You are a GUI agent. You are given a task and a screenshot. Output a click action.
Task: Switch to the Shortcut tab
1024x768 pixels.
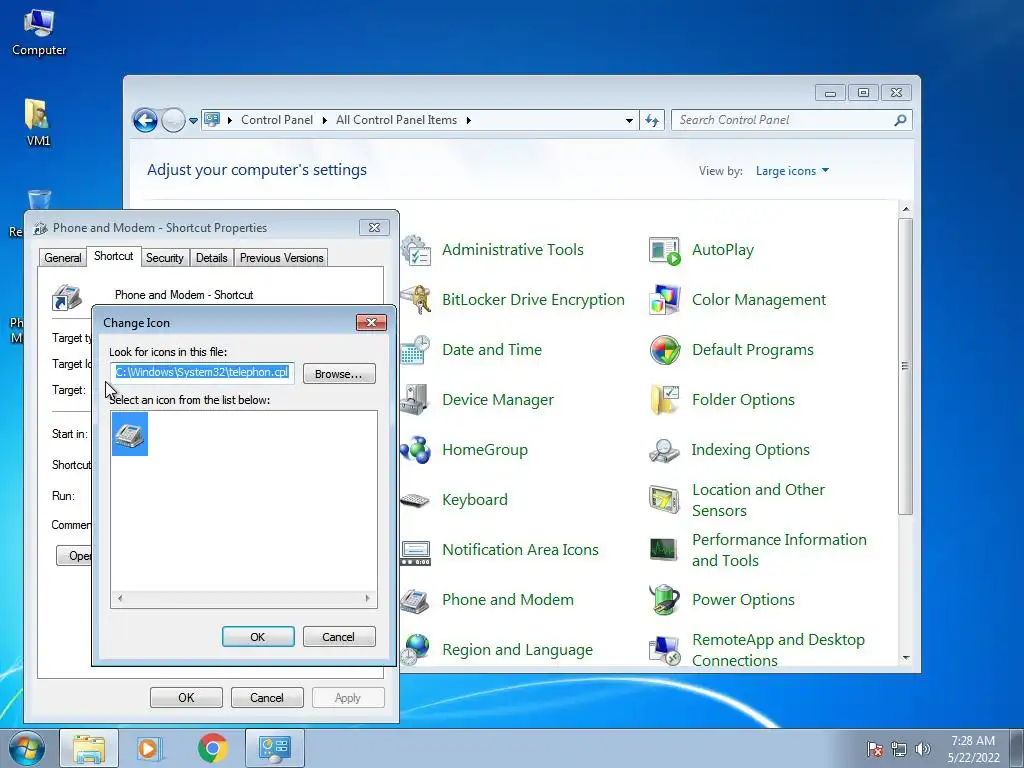tap(113, 256)
